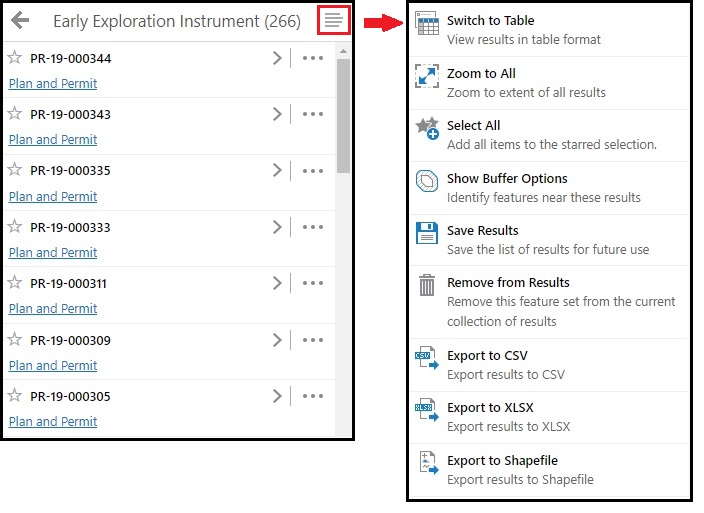The image size is (704, 513).
Task: Expand details chevron for PR-19-000343
Action: [277, 114]
